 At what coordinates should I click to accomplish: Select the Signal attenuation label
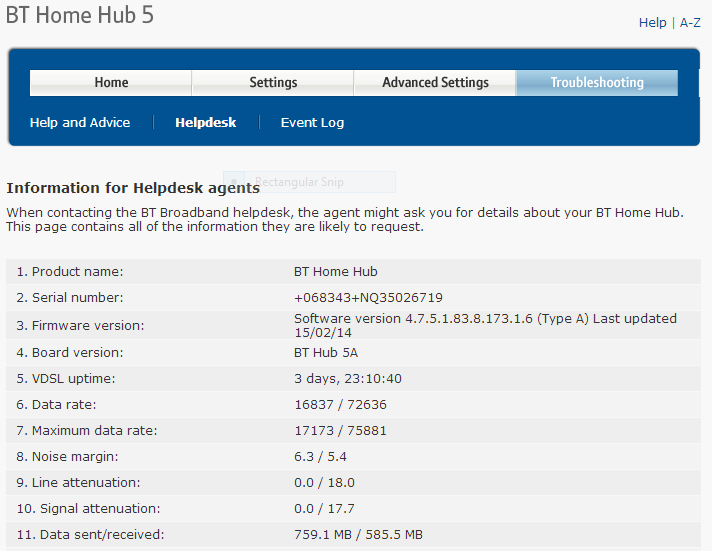click(89, 508)
